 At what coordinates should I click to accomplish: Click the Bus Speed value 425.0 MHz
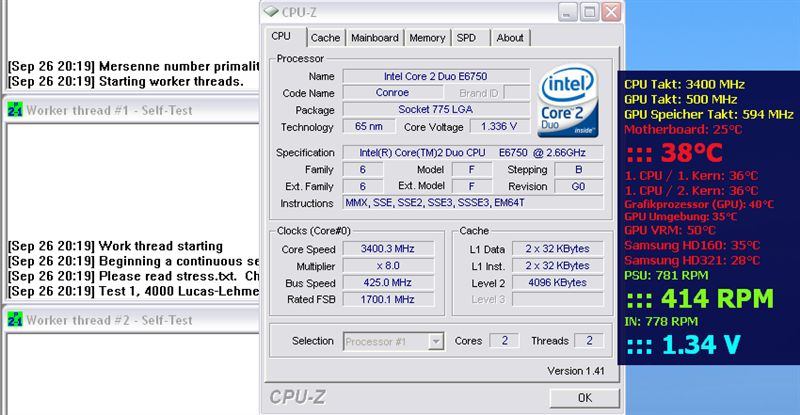tap(388, 282)
